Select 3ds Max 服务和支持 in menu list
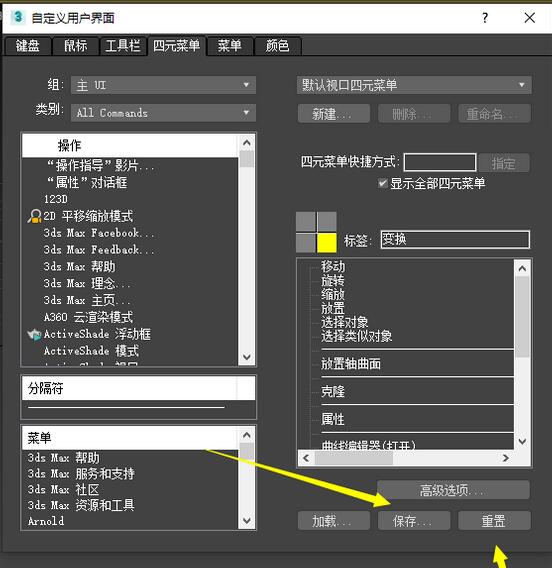Image resolution: width=552 pixels, height=568 pixels. pyautogui.click(x=81, y=473)
